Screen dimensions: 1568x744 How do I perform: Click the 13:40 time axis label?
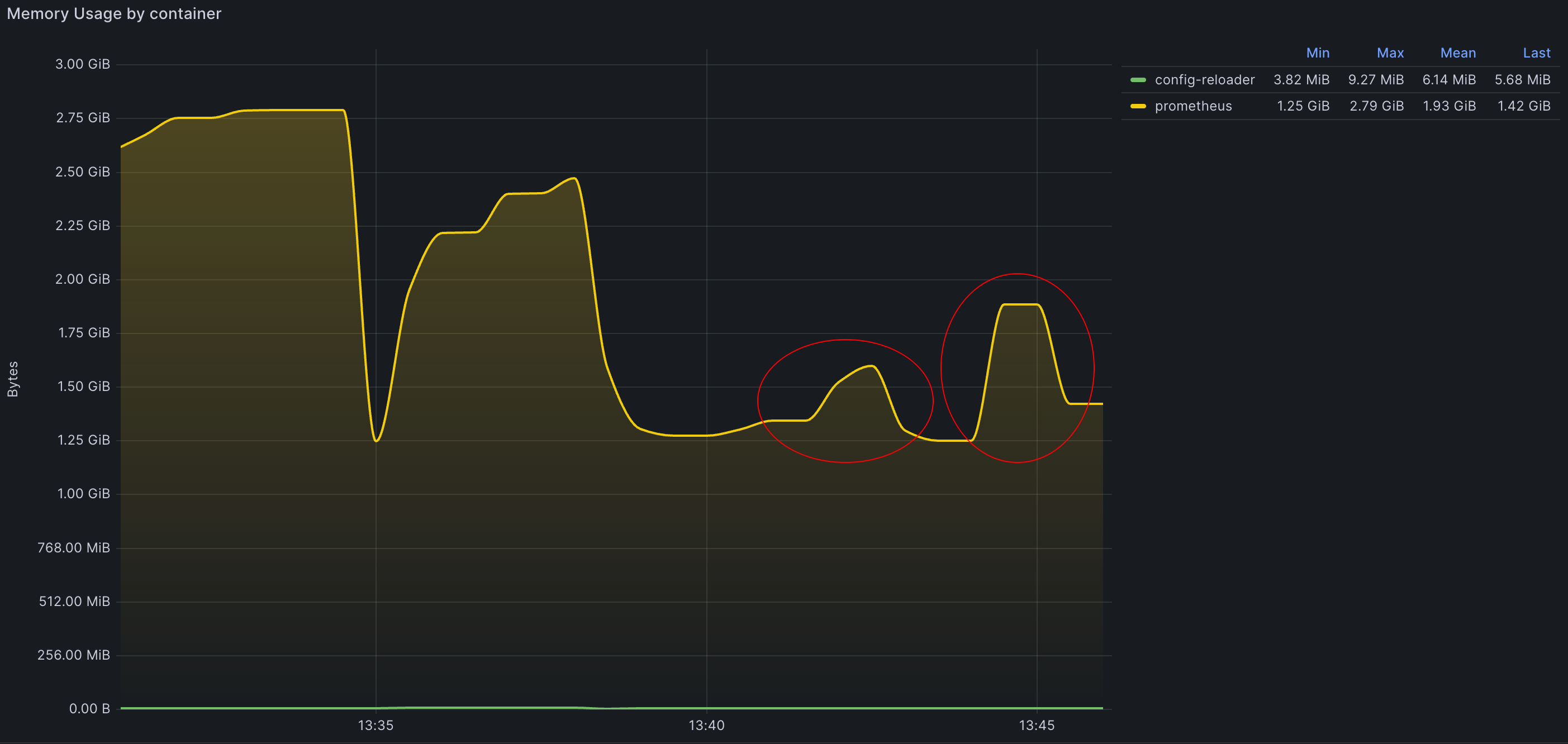tap(707, 725)
